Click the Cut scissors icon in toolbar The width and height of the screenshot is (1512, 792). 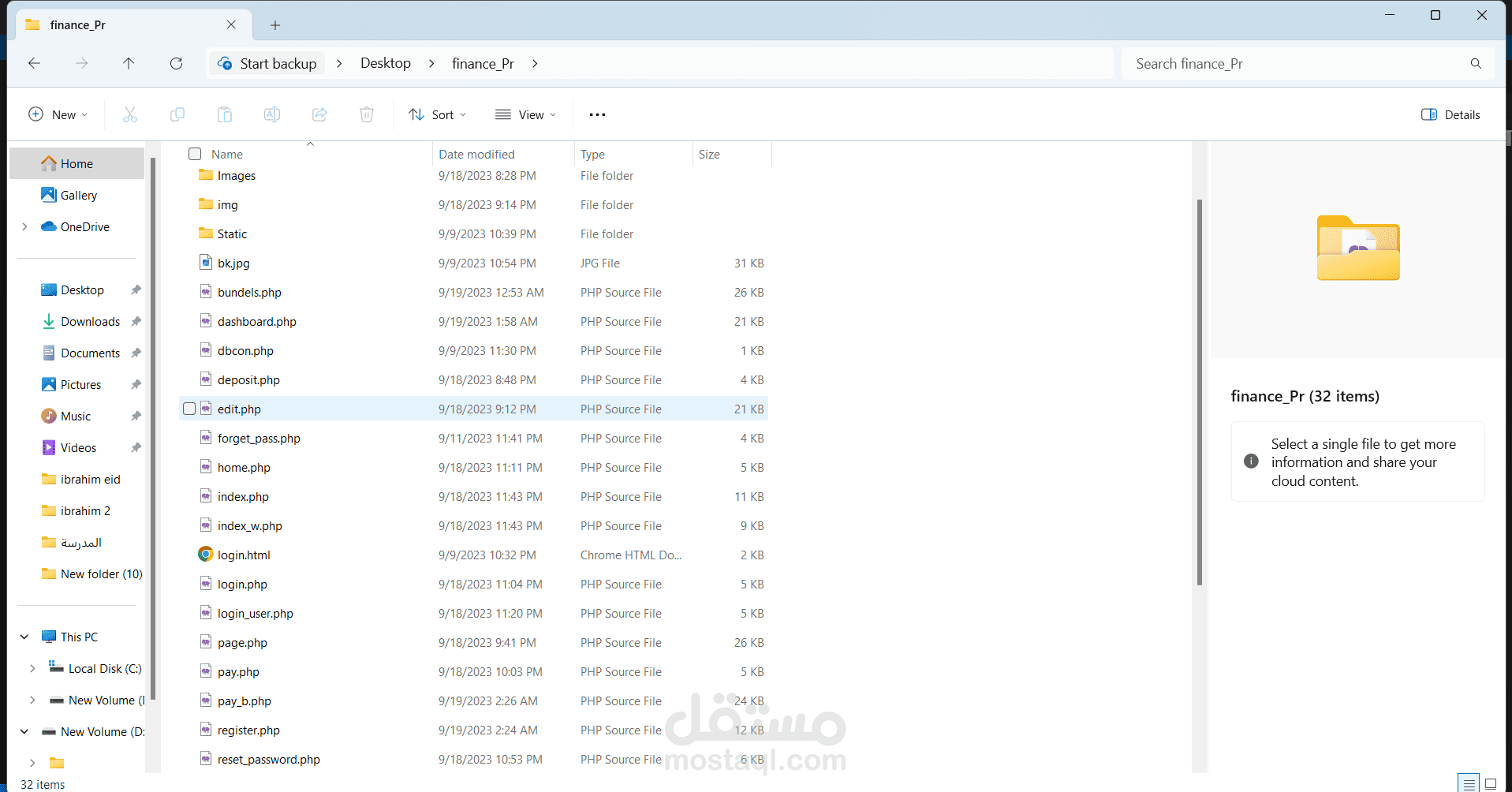[x=130, y=115]
